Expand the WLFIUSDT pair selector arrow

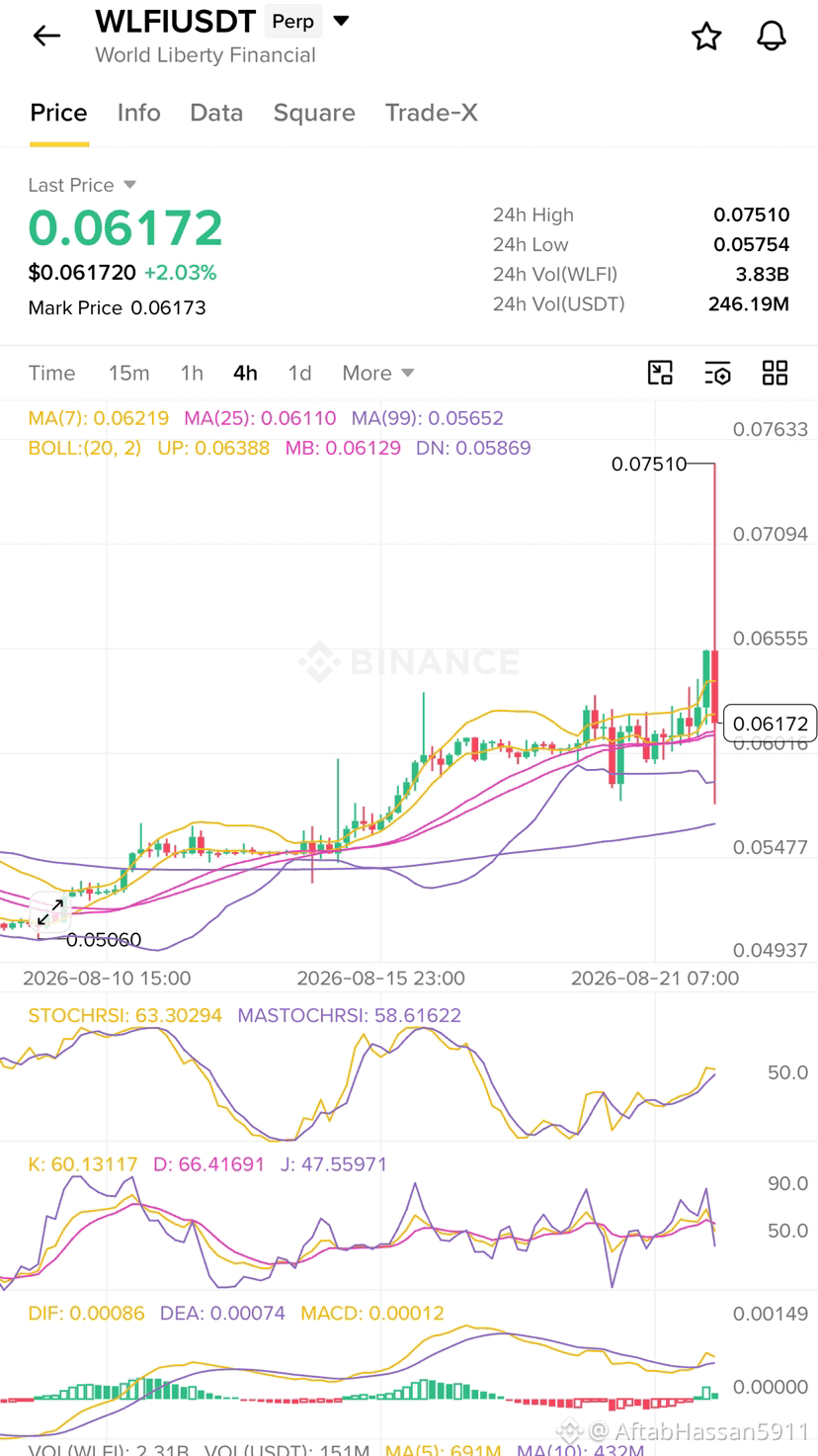click(341, 21)
